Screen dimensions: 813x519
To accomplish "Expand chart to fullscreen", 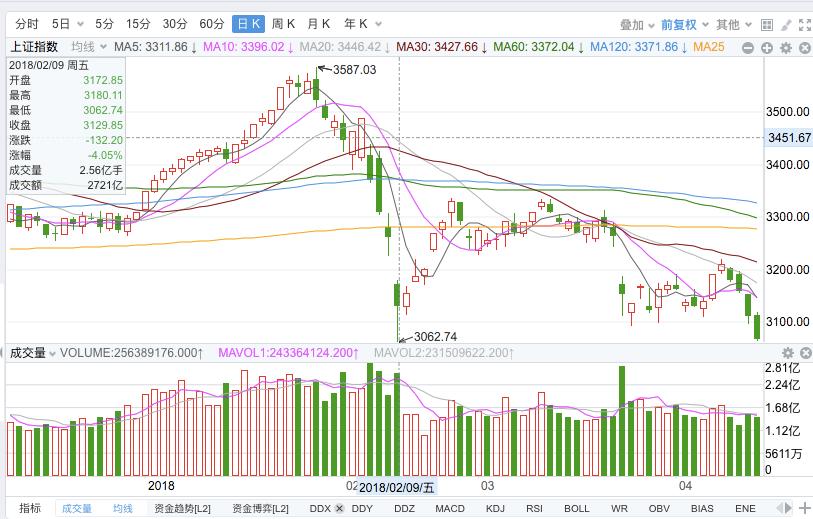I will point(805,25).
